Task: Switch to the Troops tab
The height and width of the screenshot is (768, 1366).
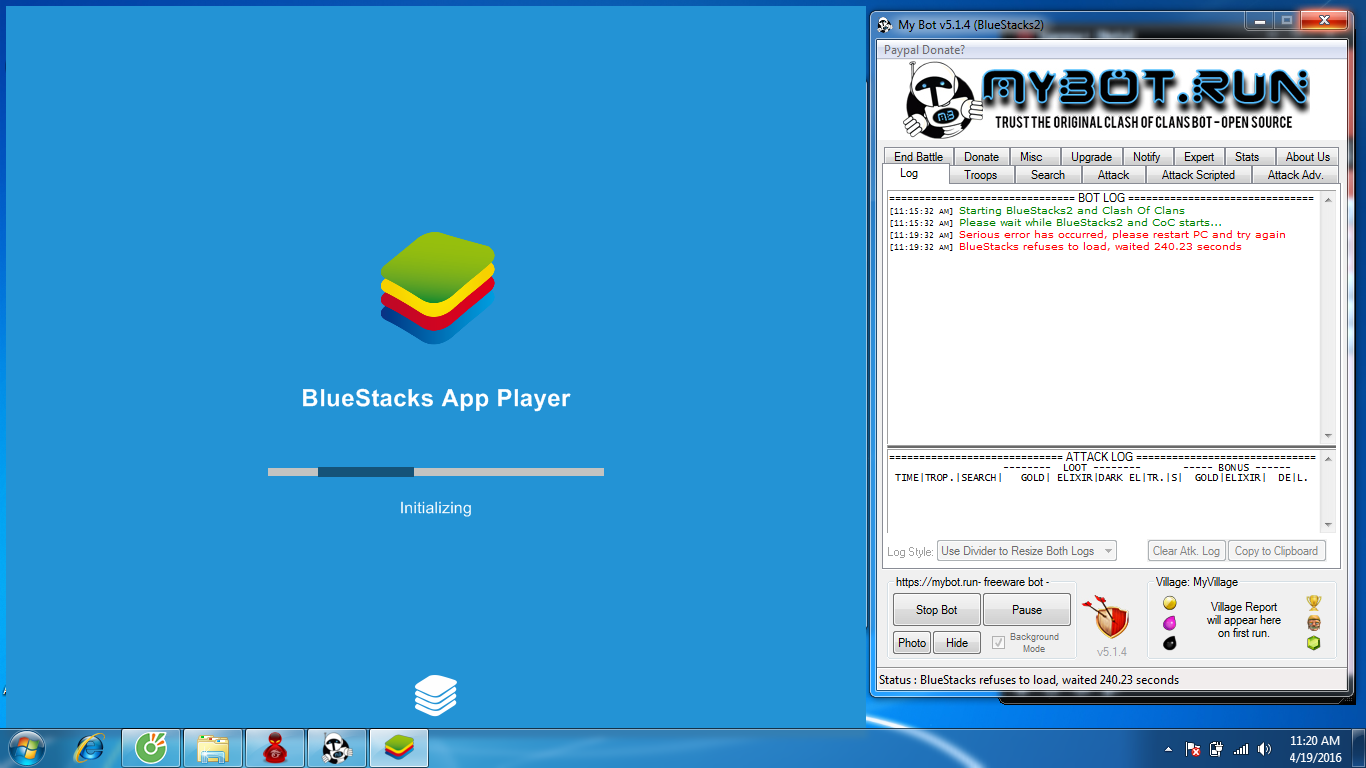Action: [980, 175]
